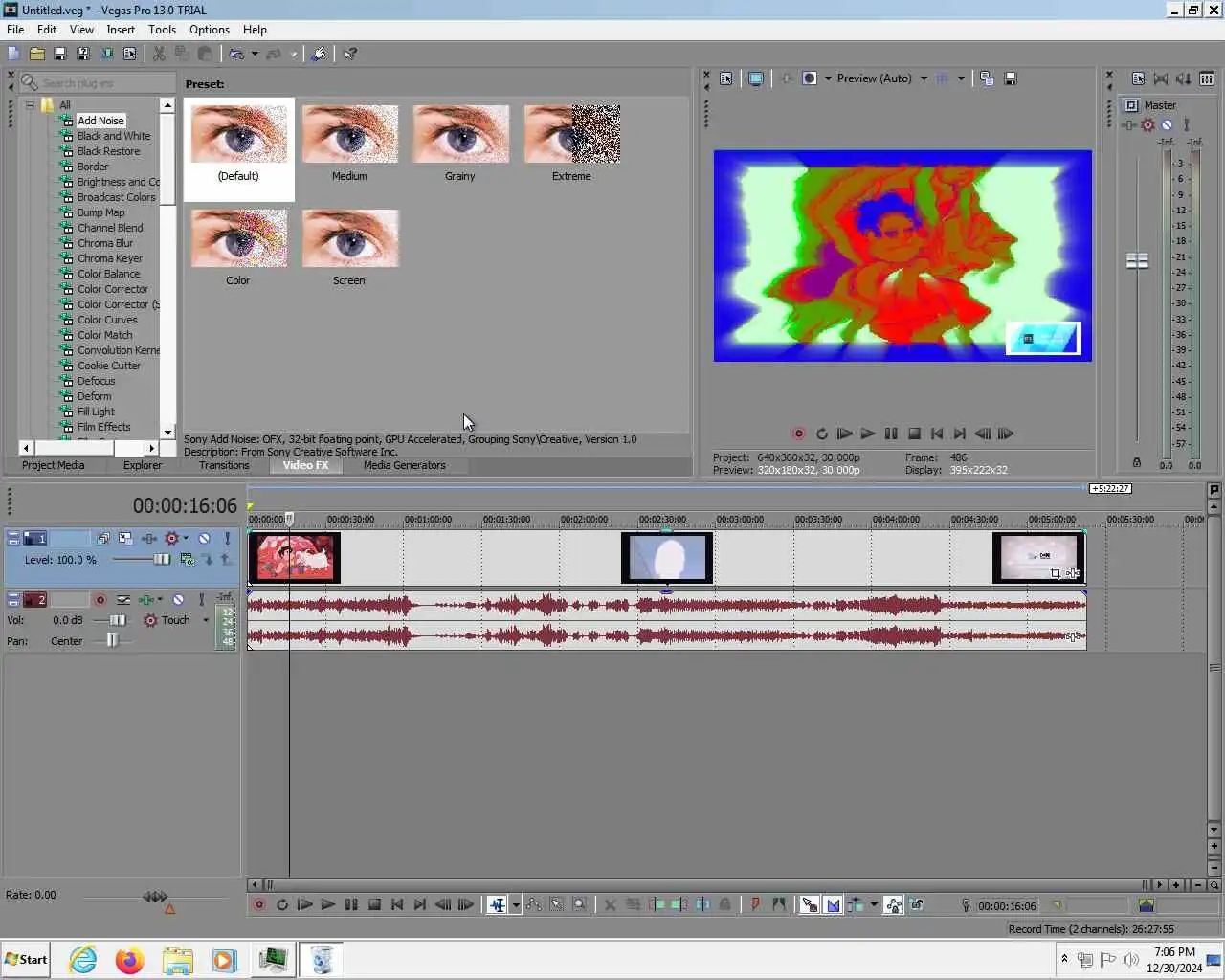Click the audio track Arm for Record icon
The width and height of the screenshot is (1225, 980).
click(x=100, y=600)
